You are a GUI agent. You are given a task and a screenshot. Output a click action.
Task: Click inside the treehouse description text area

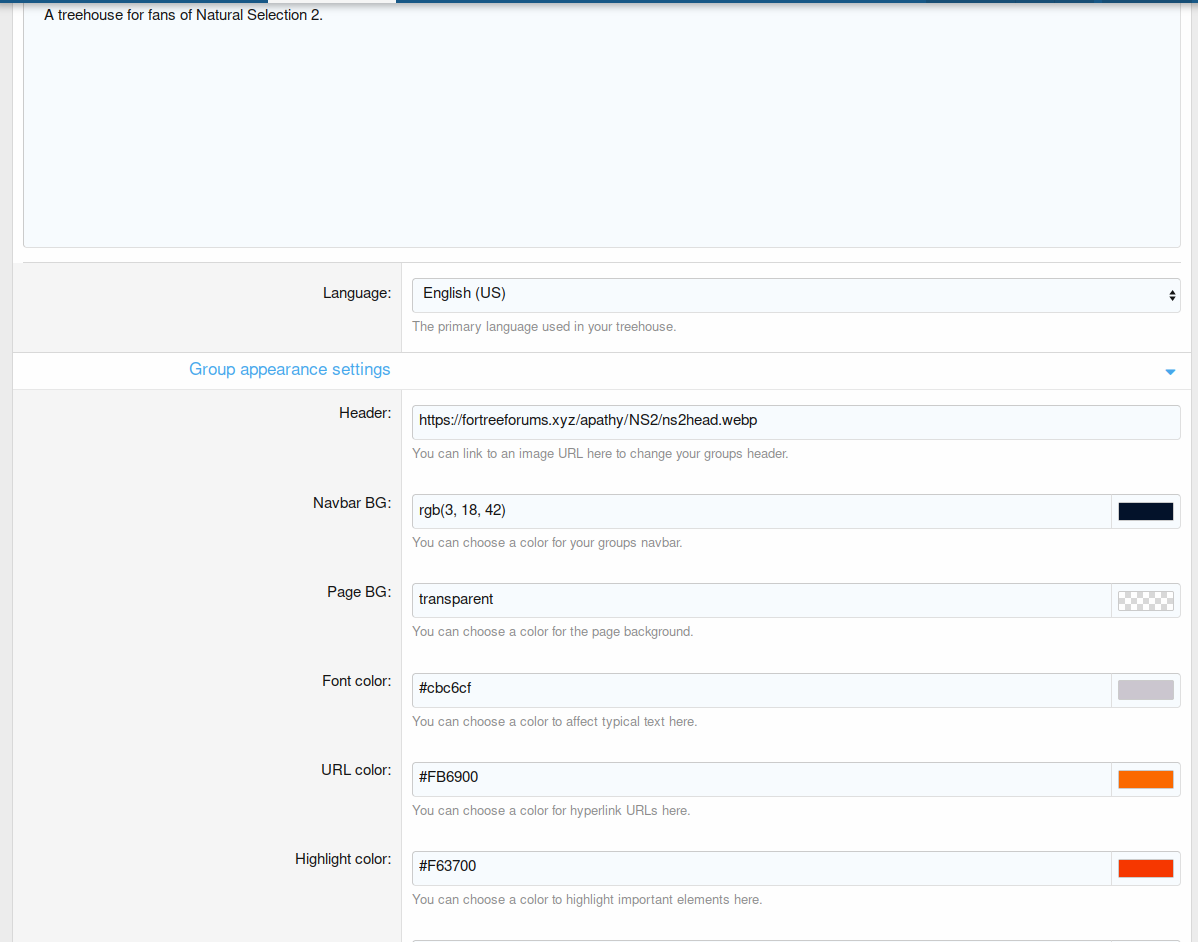pos(600,130)
